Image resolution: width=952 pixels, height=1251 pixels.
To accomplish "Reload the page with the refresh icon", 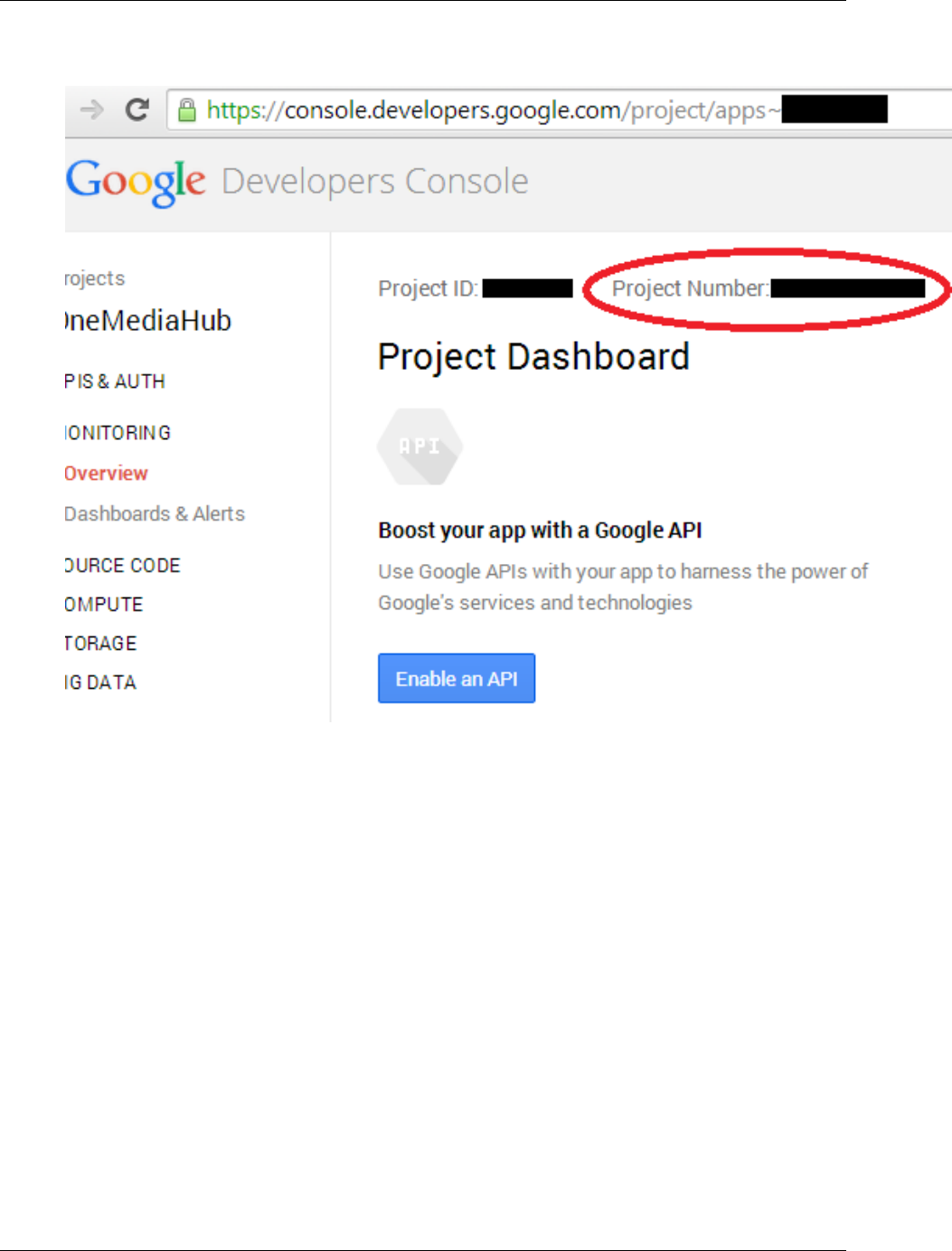I will tap(137, 110).
